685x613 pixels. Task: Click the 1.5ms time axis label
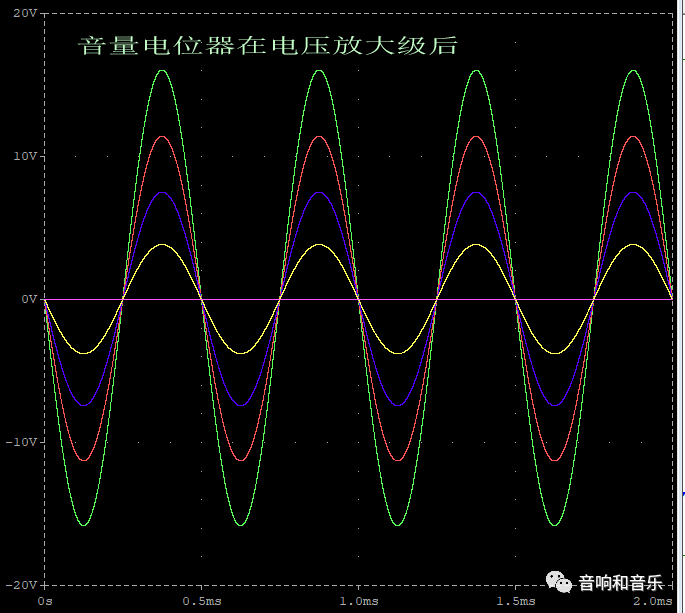pyautogui.click(x=515, y=602)
